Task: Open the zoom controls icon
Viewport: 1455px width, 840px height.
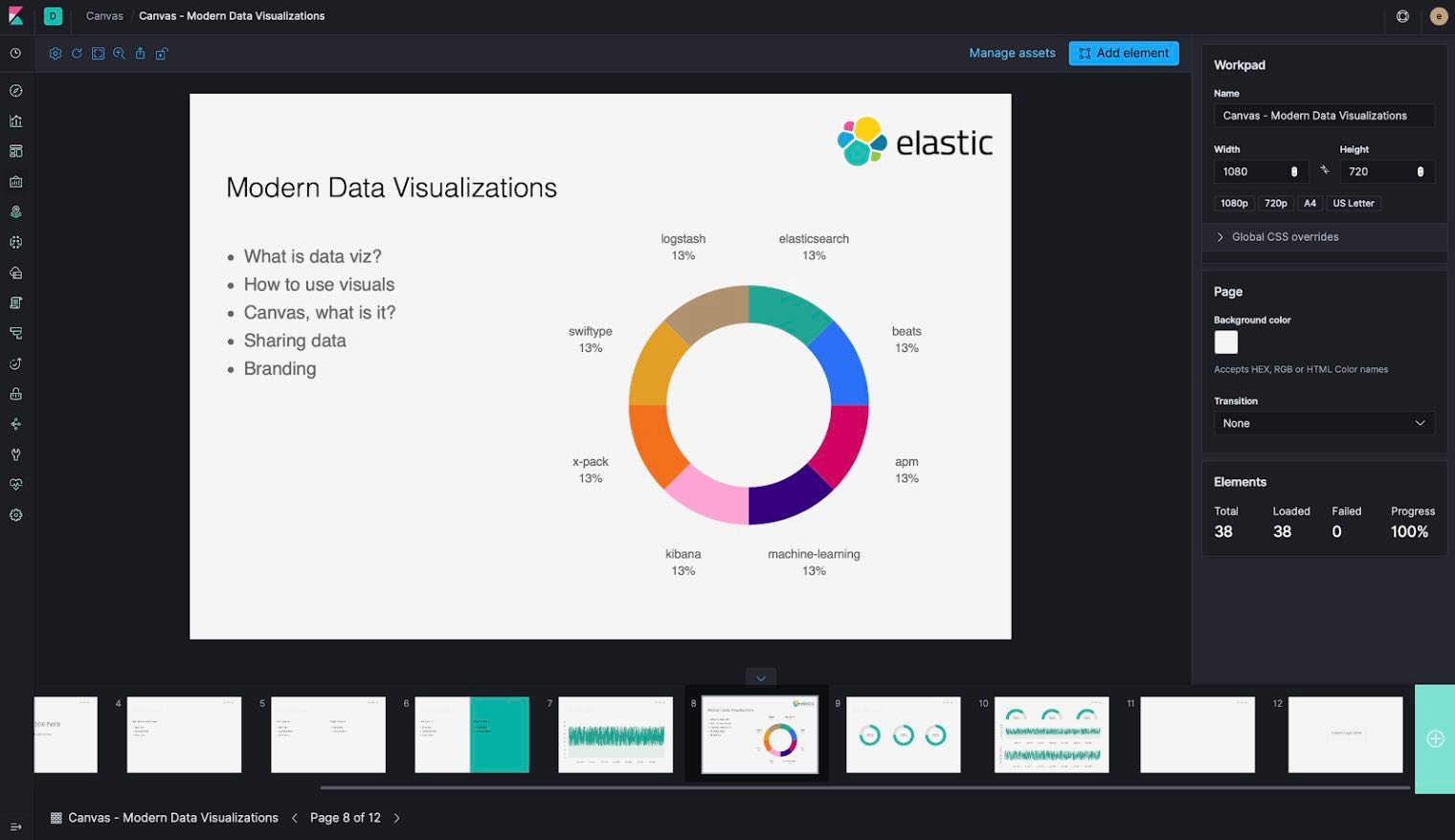Action: (x=118, y=54)
